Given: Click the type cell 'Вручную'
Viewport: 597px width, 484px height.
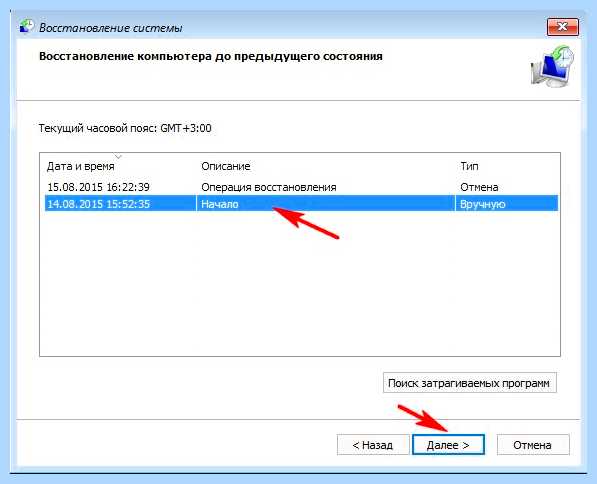Looking at the screenshot, I should (x=482, y=204).
